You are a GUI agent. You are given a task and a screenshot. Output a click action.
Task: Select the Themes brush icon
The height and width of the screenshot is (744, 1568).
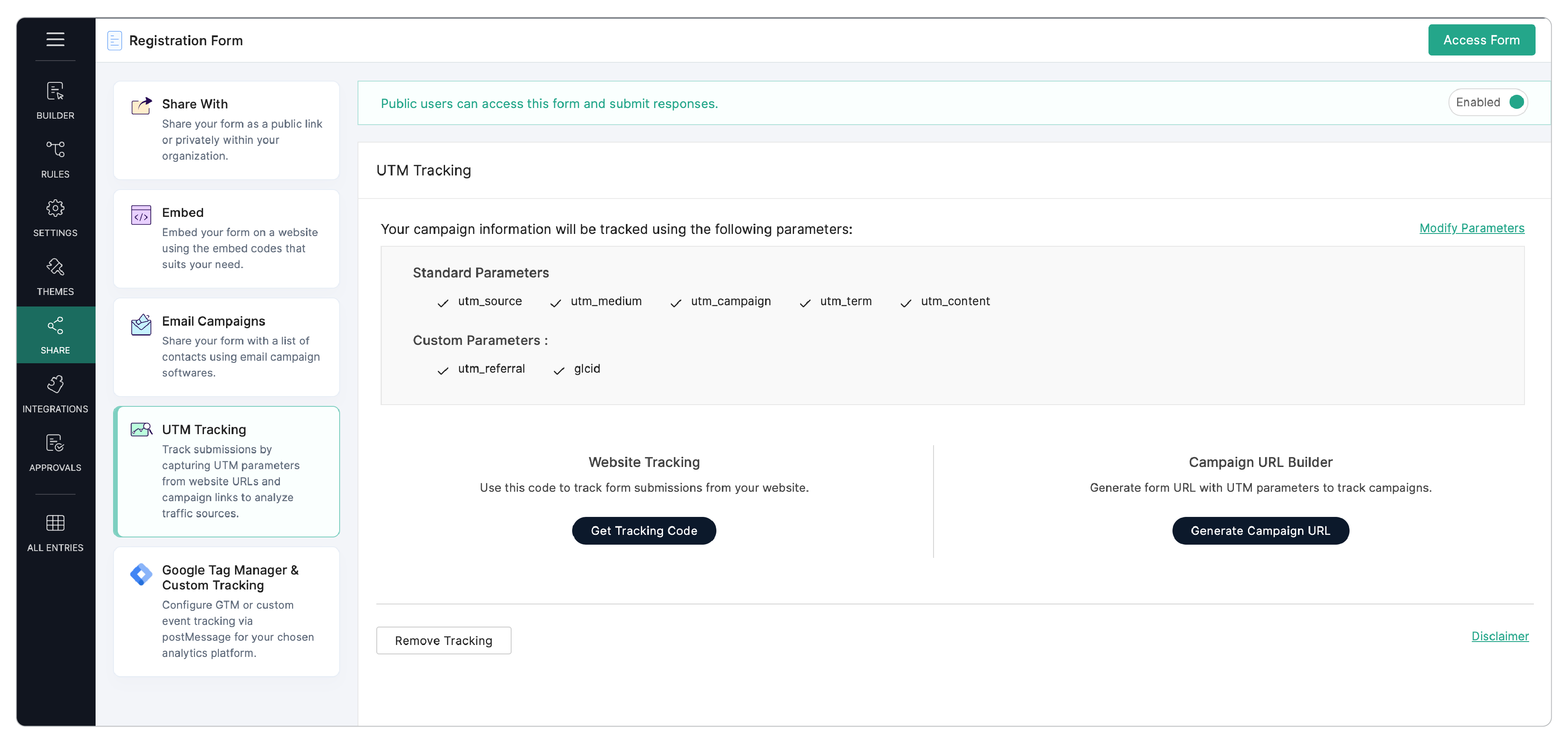tap(55, 267)
